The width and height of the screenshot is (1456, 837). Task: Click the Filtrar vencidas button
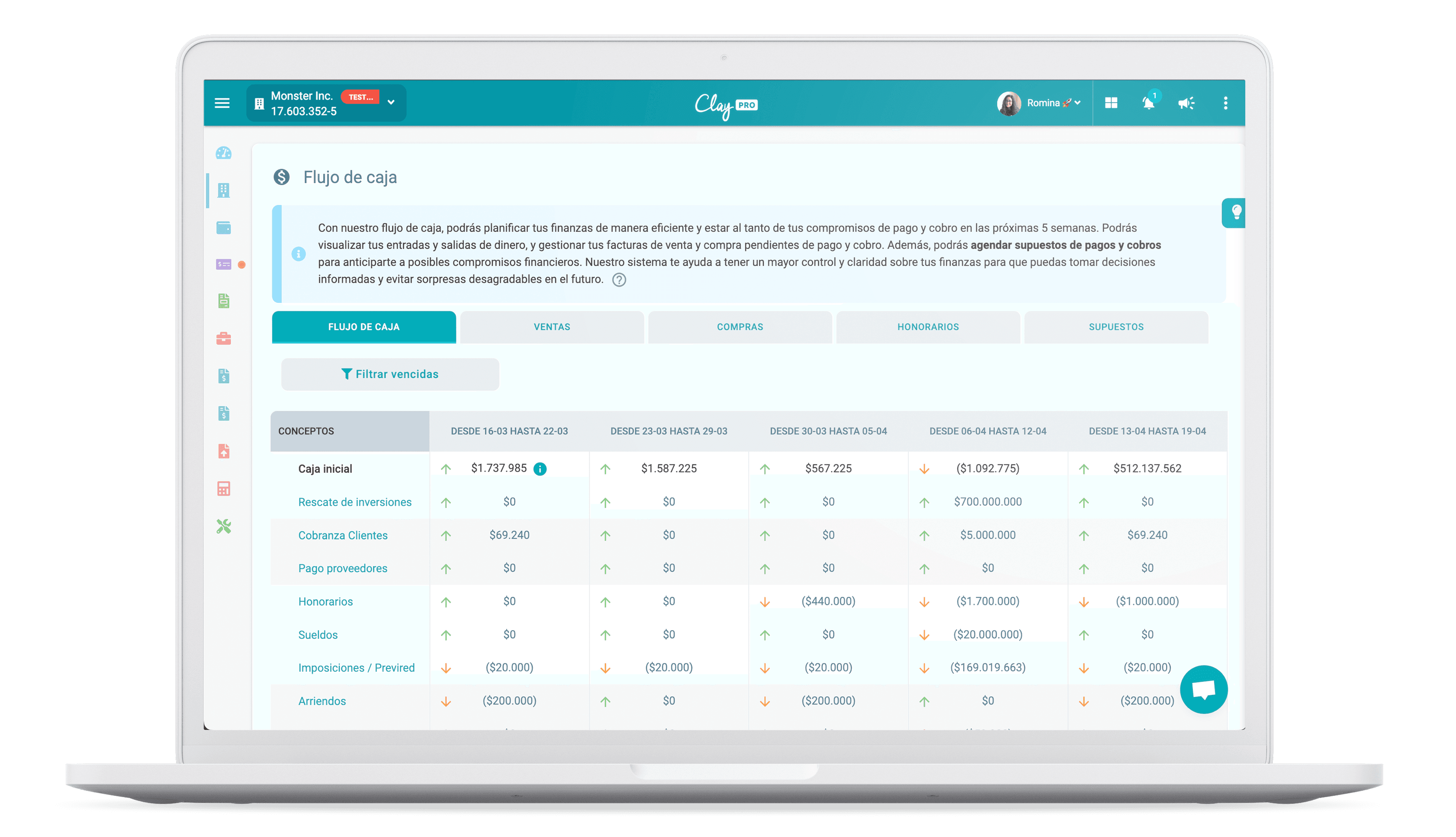pos(390,374)
